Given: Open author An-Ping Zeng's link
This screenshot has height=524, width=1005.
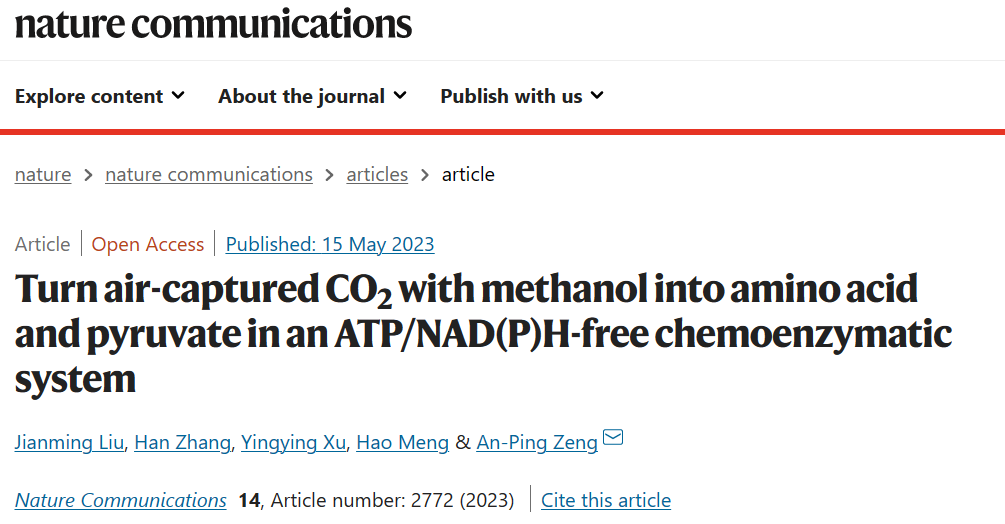Looking at the screenshot, I should tap(537, 443).
